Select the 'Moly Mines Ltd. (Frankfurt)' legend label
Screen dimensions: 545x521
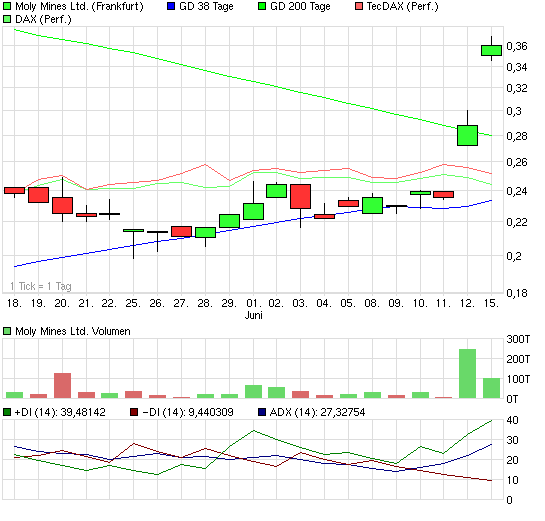click(79, 6)
